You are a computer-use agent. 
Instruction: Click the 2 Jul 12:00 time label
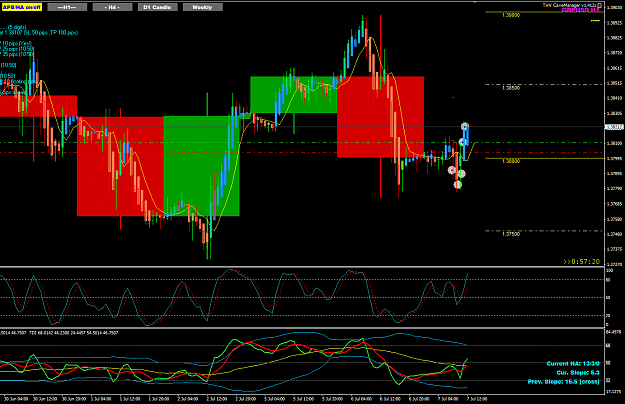pyautogui.click(x=217, y=399)
